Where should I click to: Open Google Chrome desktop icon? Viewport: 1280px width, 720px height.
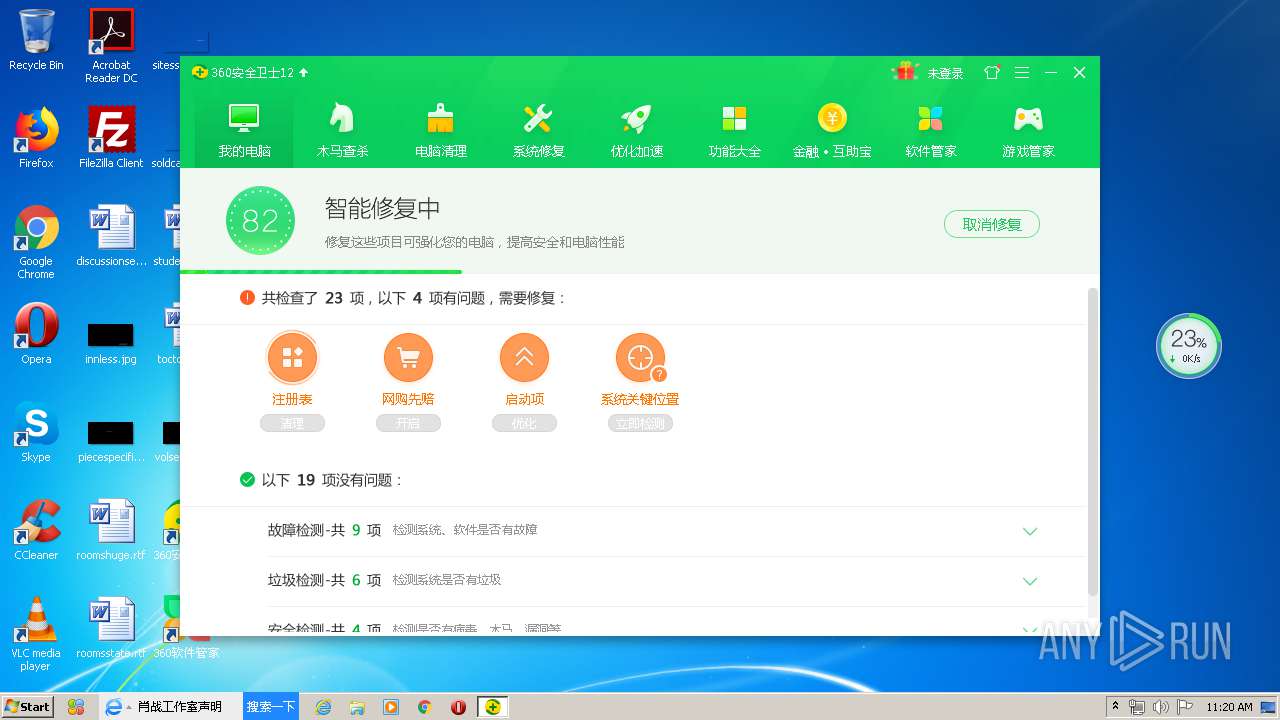tap(36, 243)
